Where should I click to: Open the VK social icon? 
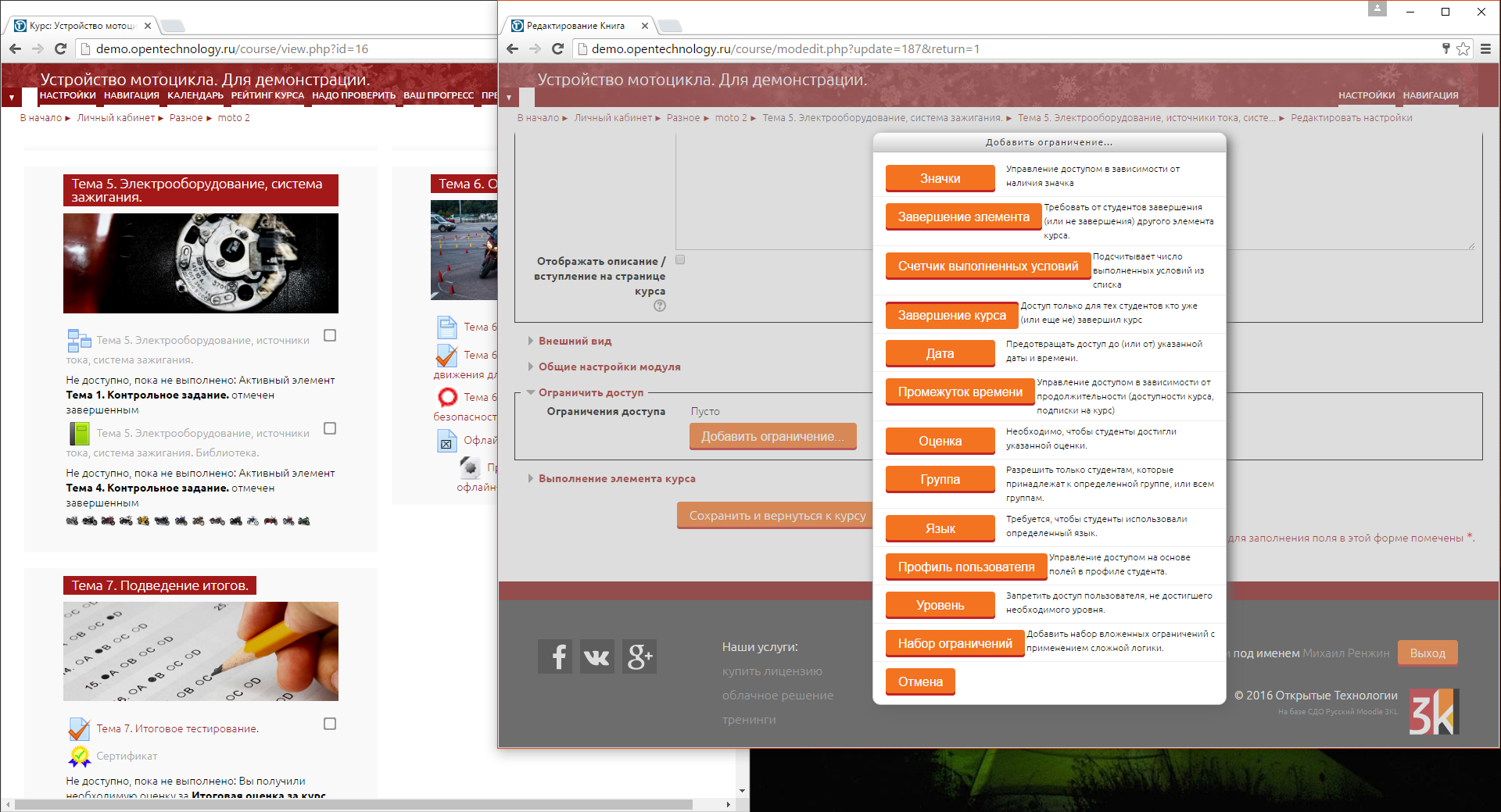597,656
